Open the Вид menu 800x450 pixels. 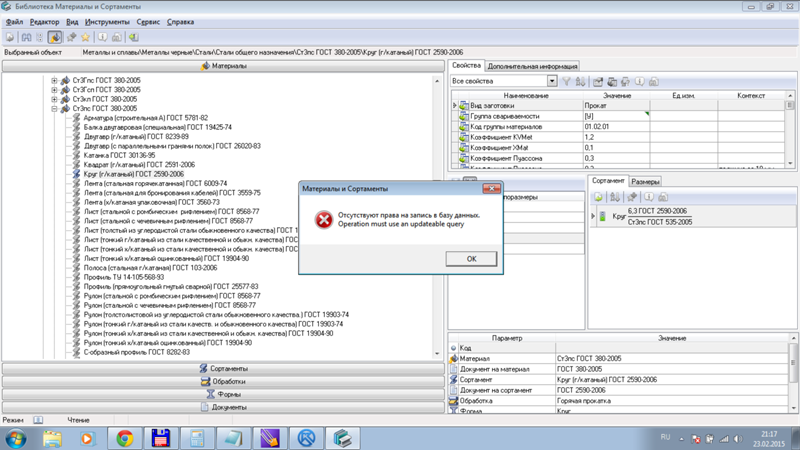[72, 22]
